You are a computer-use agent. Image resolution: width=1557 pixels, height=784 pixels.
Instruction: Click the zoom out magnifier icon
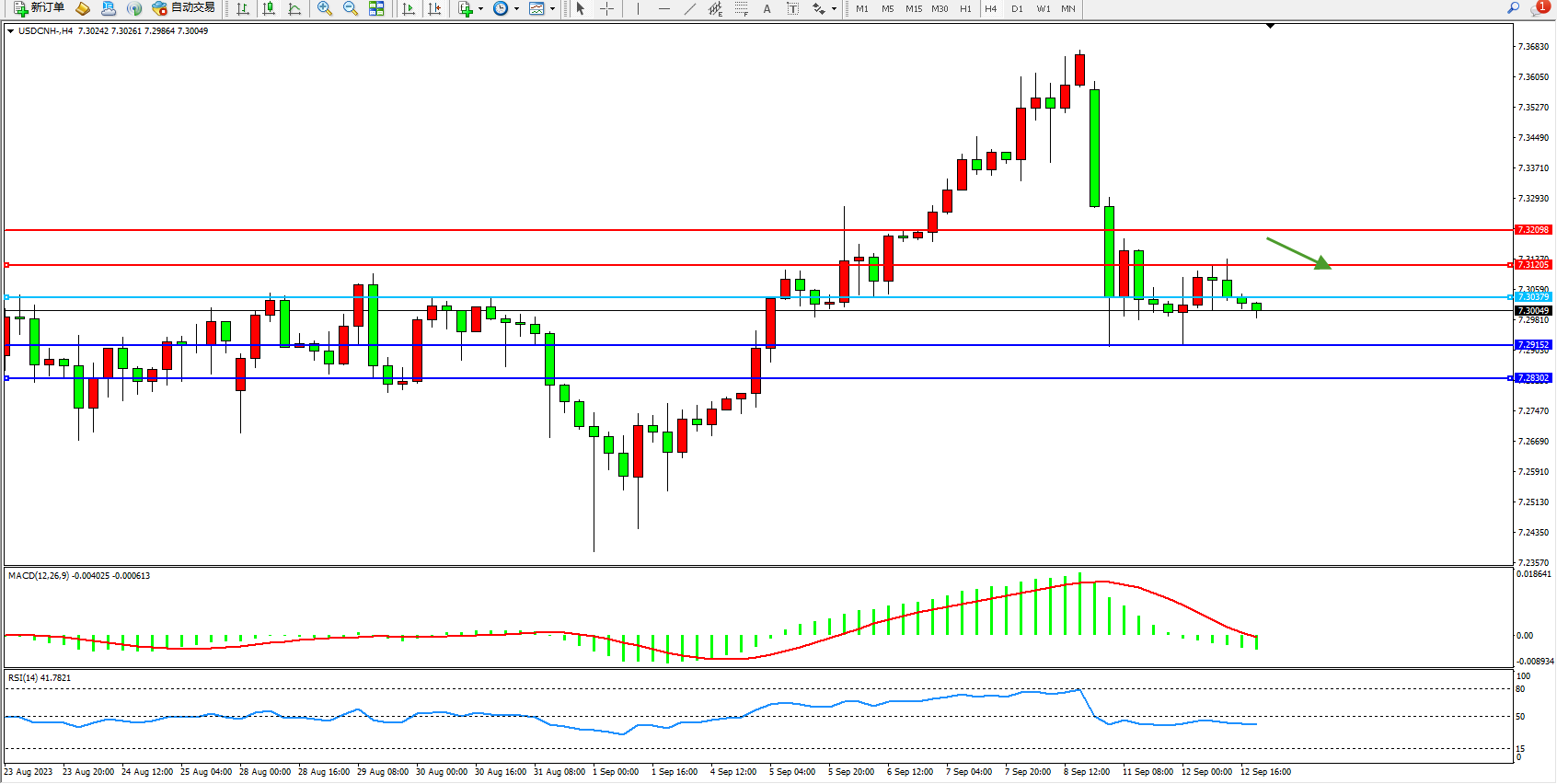350,8
